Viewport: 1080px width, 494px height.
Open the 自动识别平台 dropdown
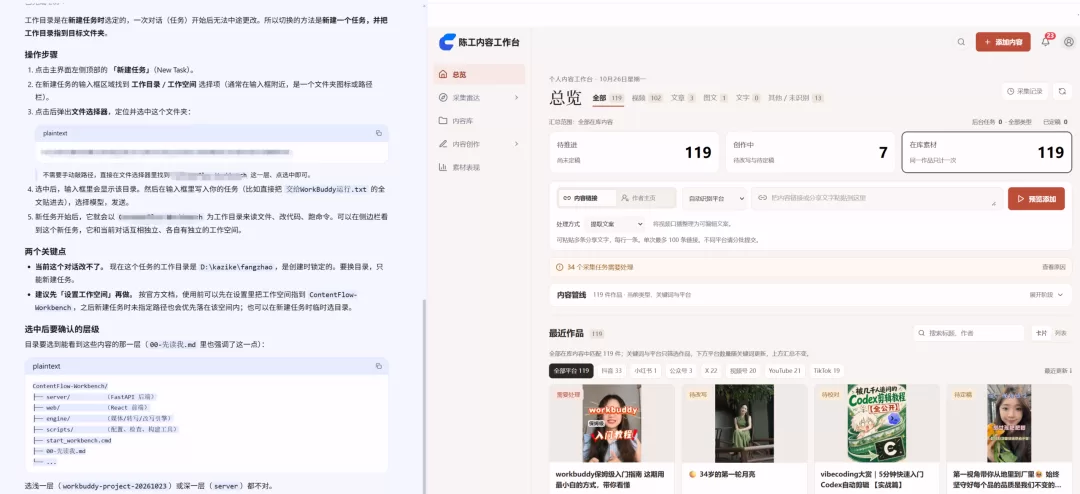tap(714, 198)
